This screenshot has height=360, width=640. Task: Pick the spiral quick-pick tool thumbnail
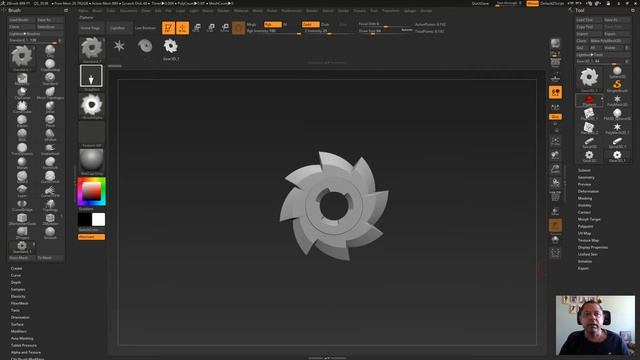coord(145,46)
